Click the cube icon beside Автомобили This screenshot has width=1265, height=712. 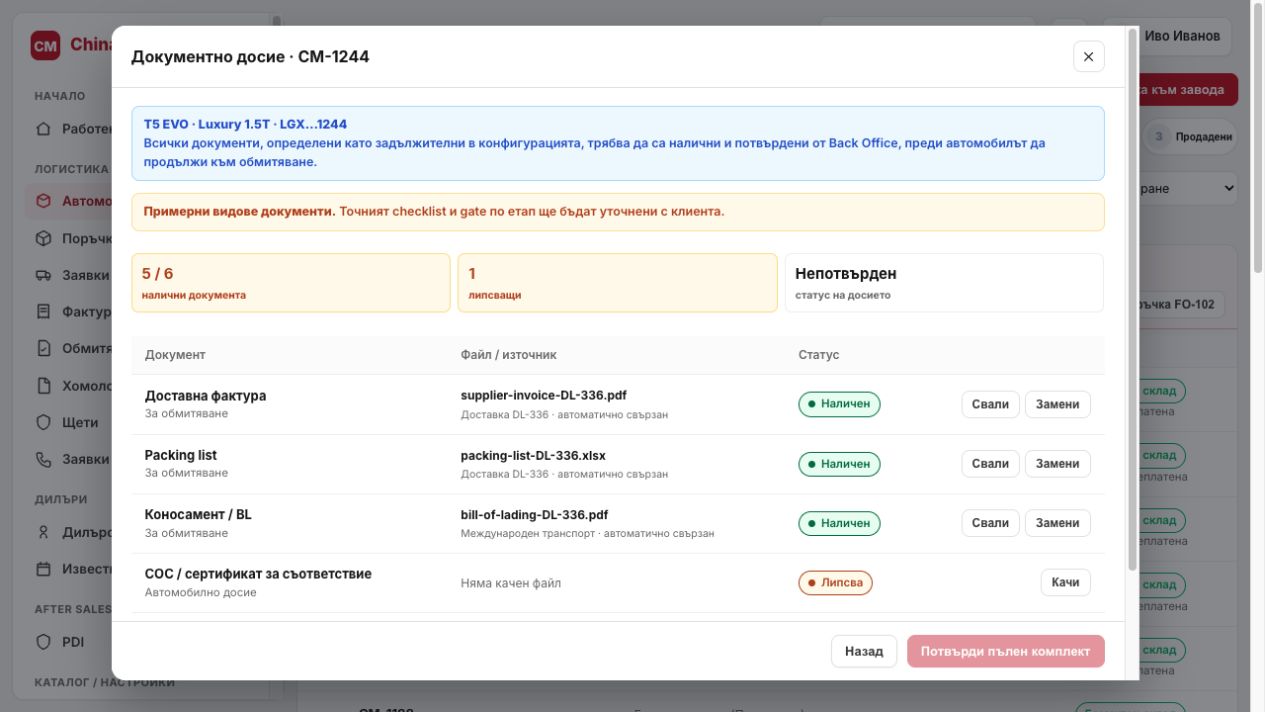pyautogui.click(x=43, y=201)
